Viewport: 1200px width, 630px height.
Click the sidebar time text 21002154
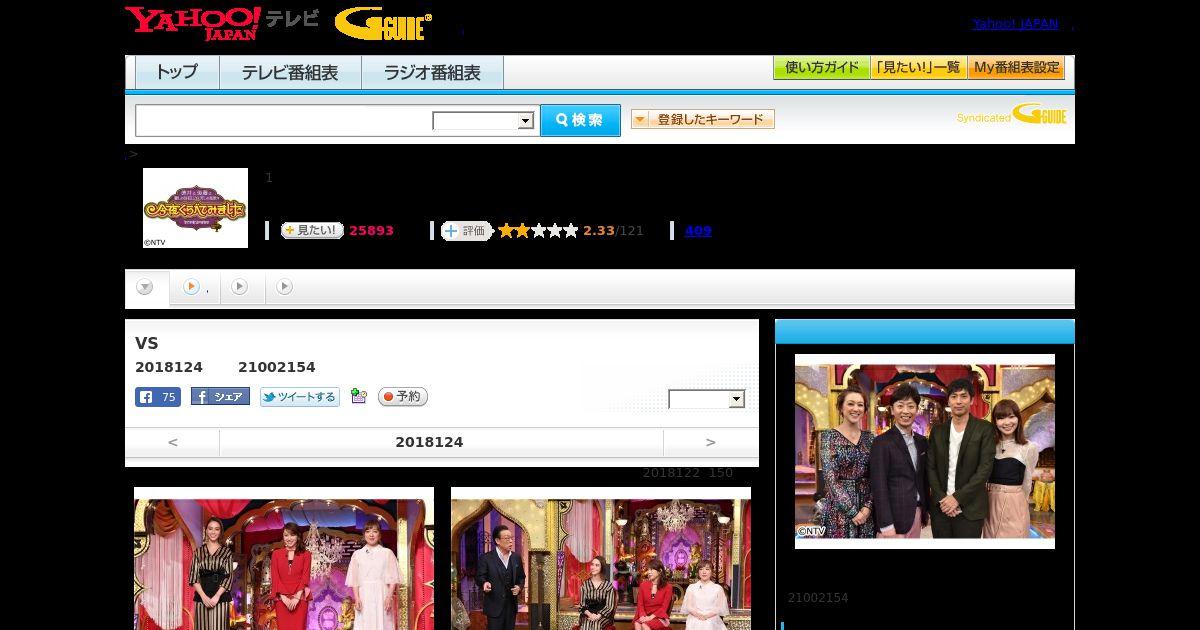(x=818, y=598)
